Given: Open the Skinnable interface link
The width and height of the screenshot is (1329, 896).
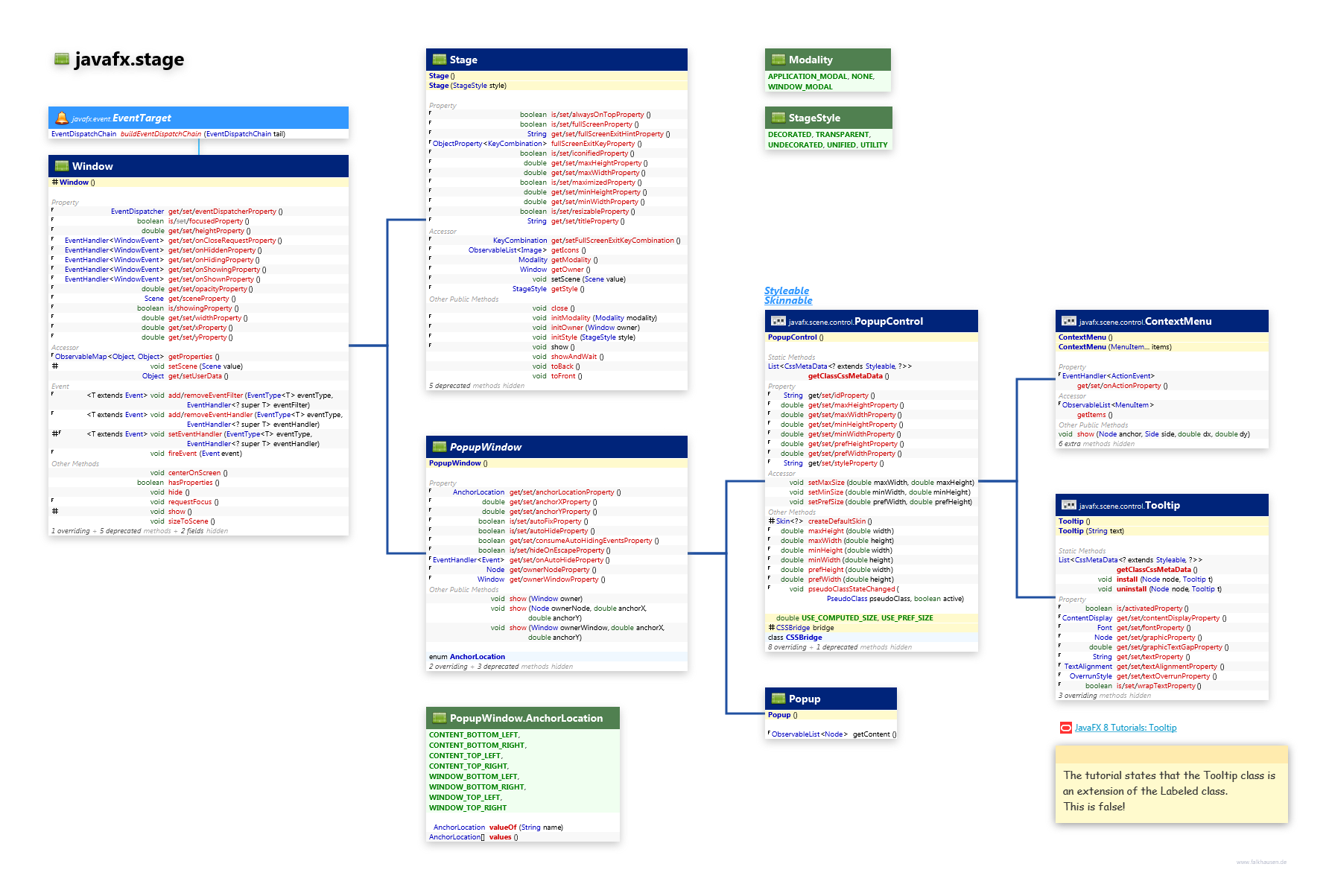Looking at the screenshot, I should (x=788, y=300).
